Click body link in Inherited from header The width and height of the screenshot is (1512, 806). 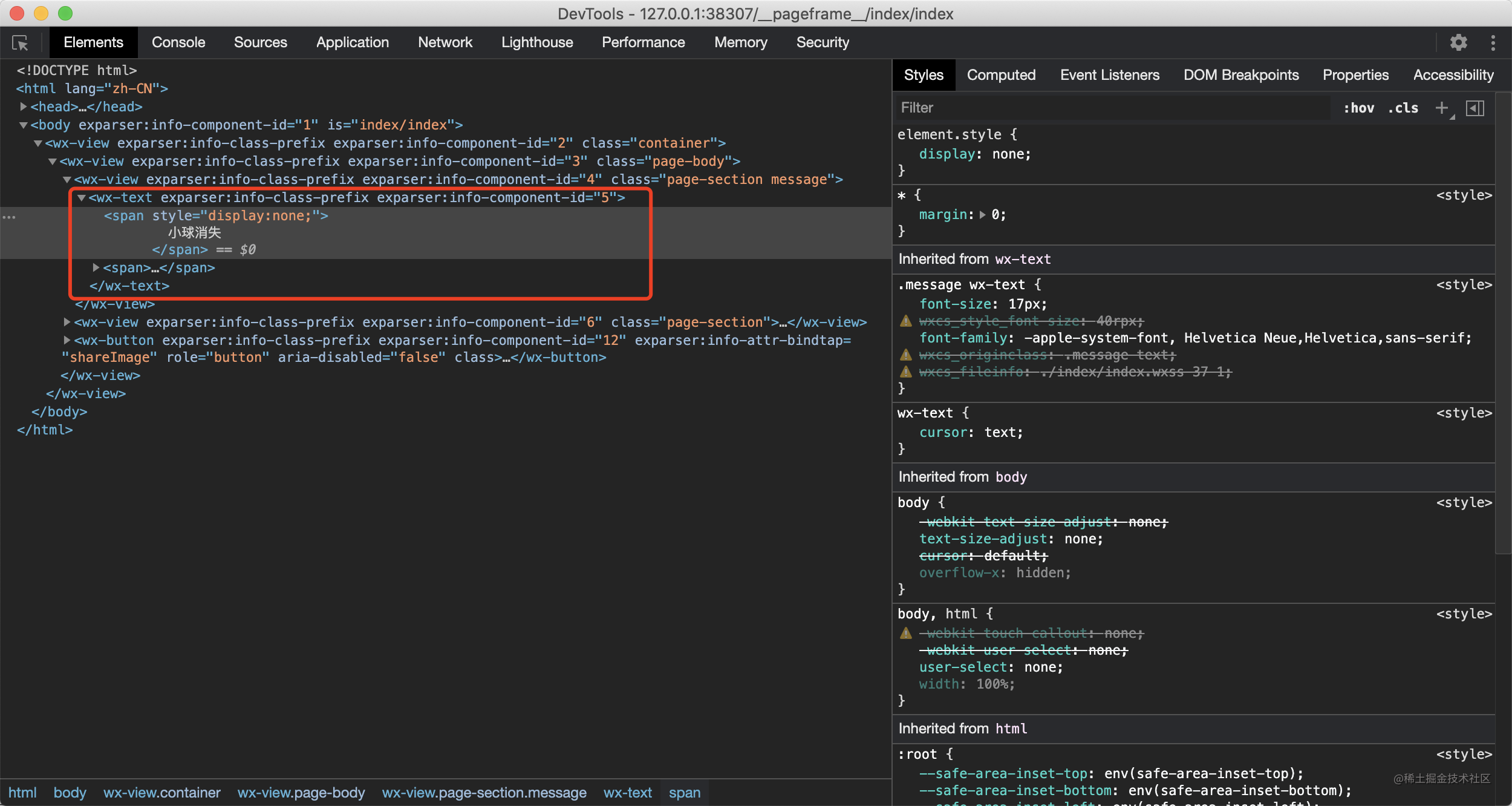[x=1011, y=477]
